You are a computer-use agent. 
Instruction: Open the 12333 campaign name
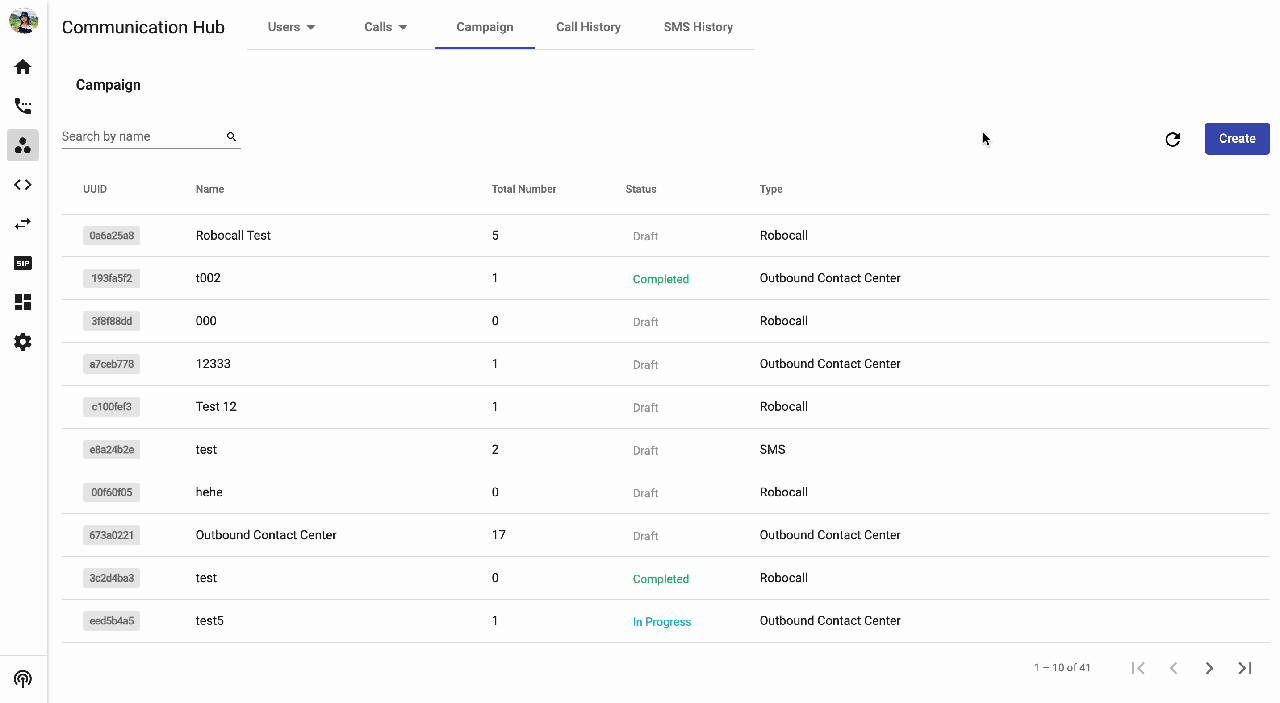(x=213, y=364)
